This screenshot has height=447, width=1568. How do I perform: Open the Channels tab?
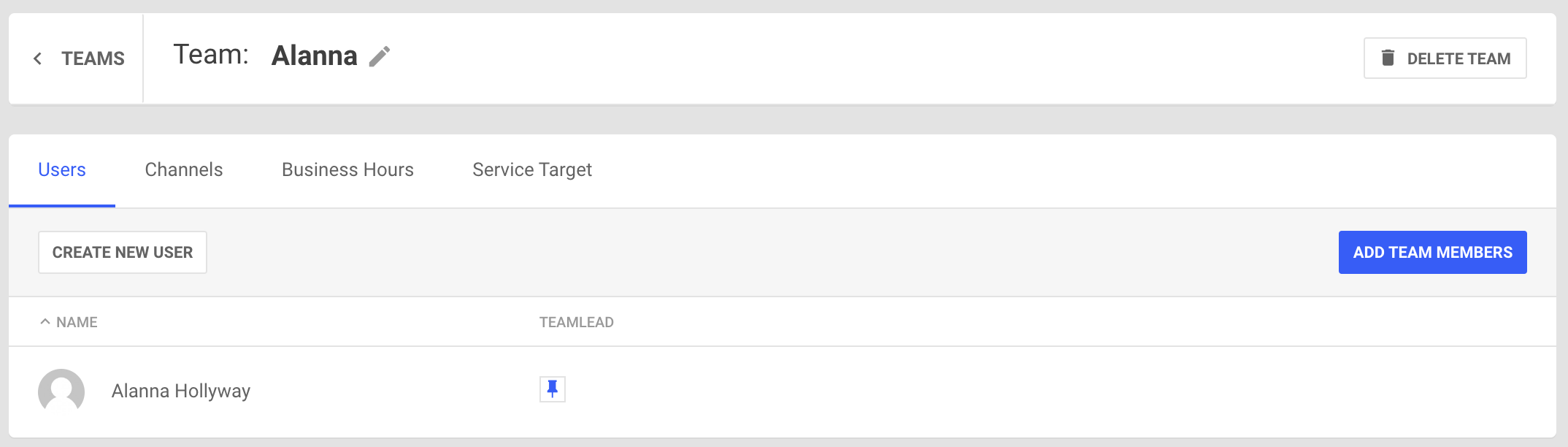coord(184,170)
